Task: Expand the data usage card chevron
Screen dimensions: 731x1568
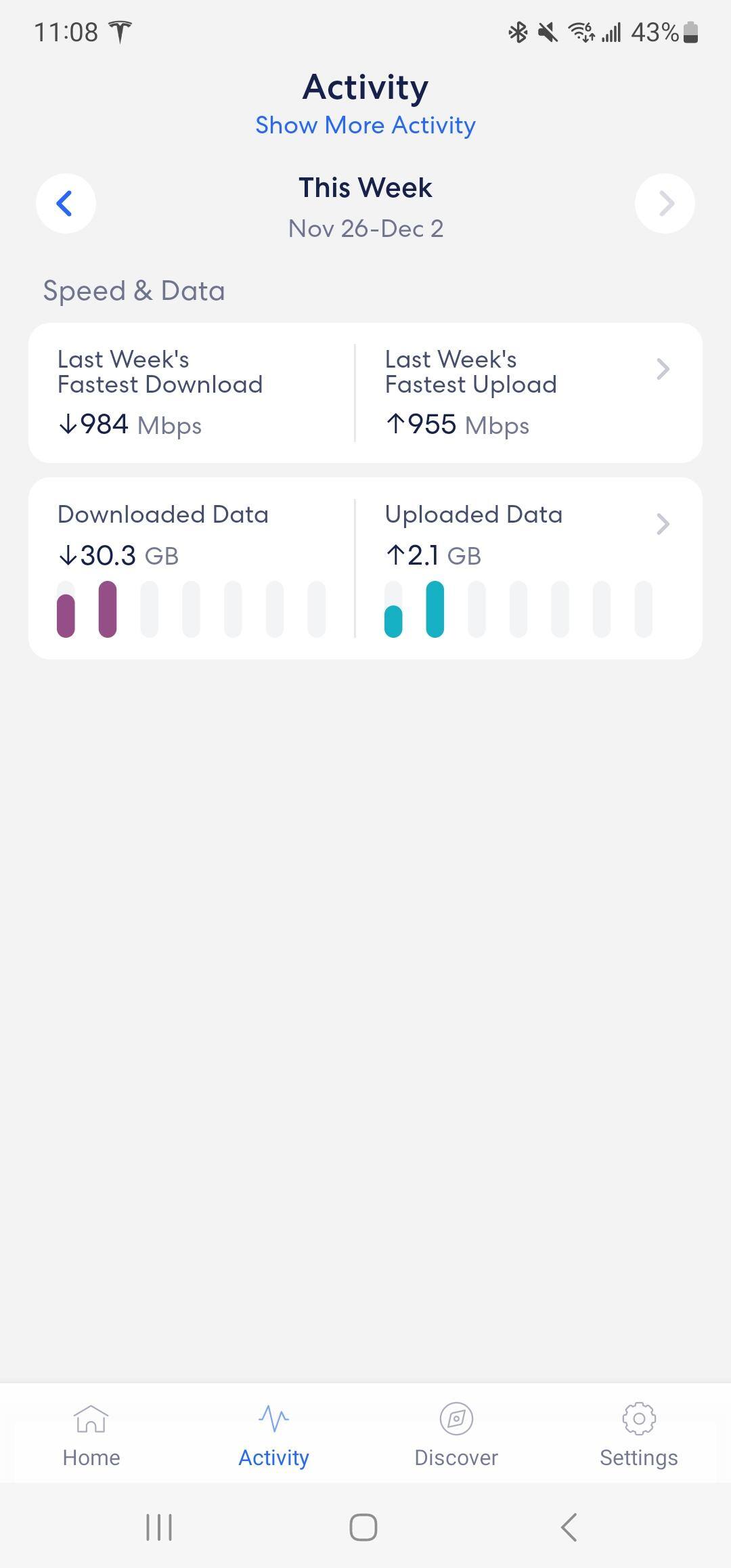Action: pyautogui.click(x=663, y=524)
